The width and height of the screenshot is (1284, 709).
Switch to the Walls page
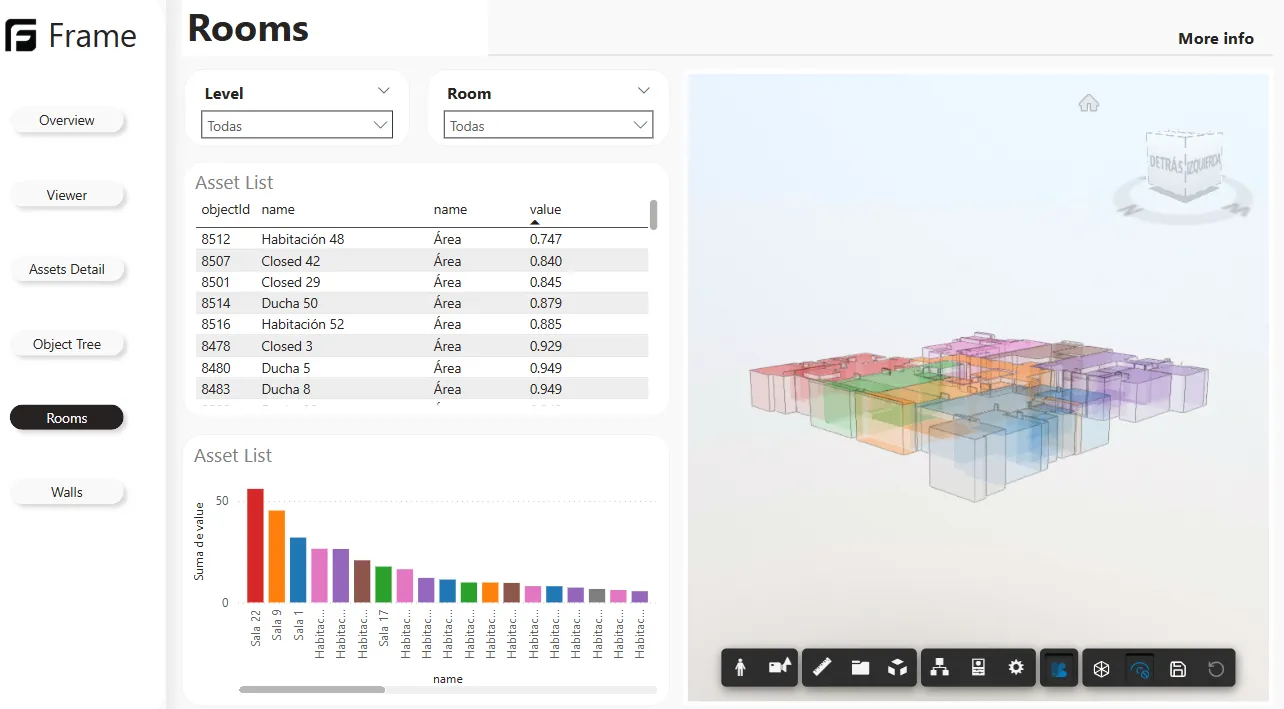pos(67,491)
